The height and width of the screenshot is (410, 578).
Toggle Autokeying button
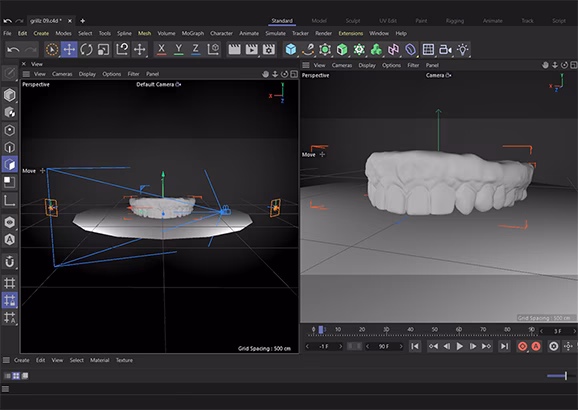[x=536, y=346]
